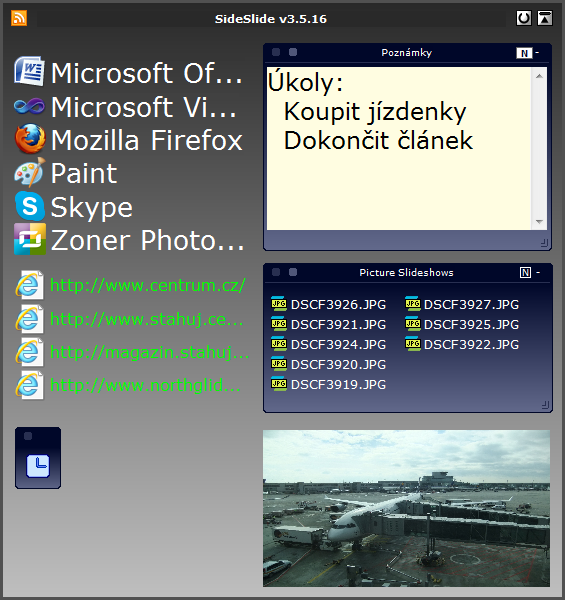The image size is (565, 600).
Task: Toggle the N button in Picture Slideshows header
Action: pos(526,272)
